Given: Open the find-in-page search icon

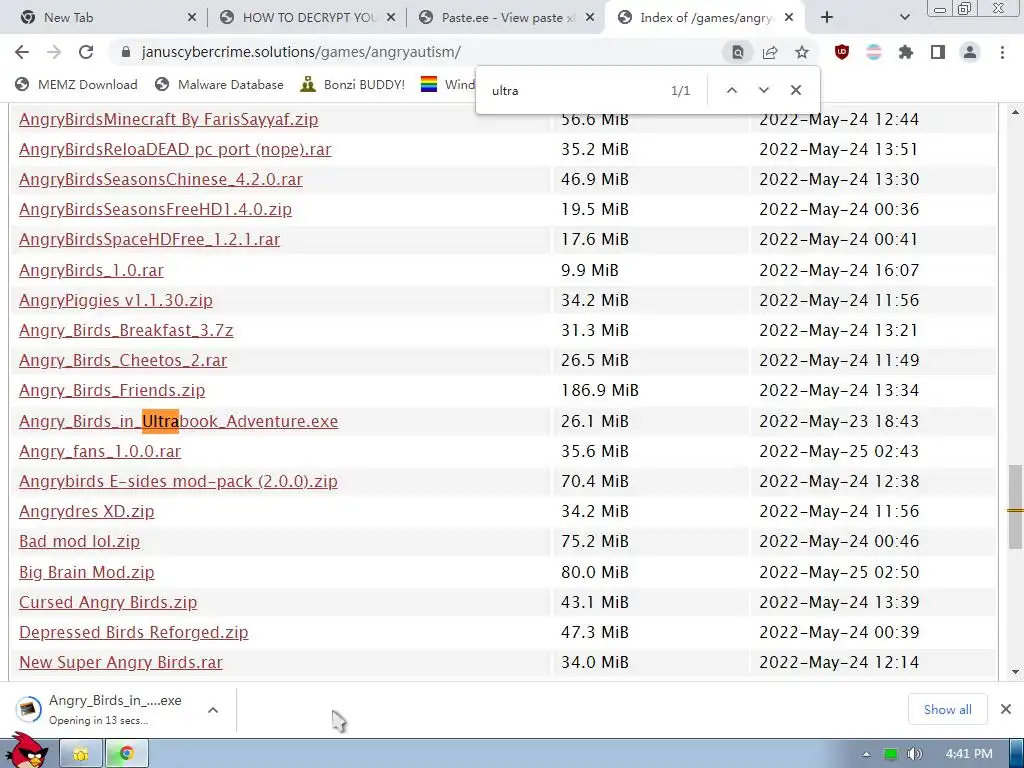Looking at the screenshot, I should click(738, 52).
